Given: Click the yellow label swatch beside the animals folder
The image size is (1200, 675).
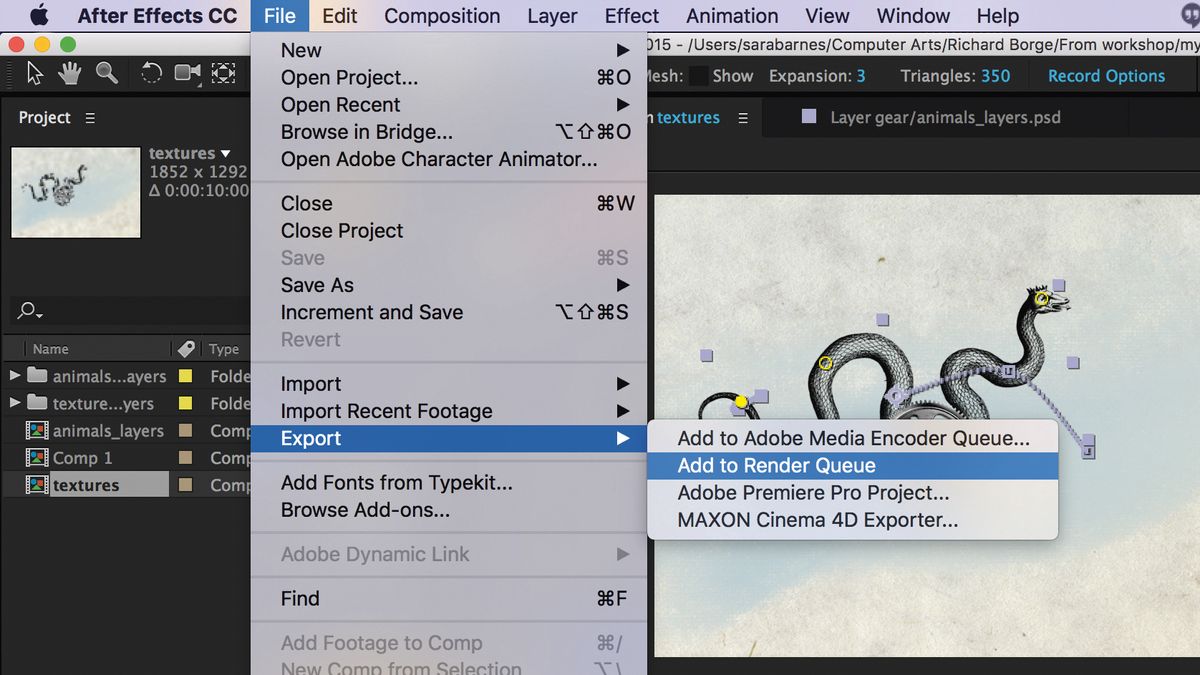Looking at the screenshot, I should click(x=184, y=376).
